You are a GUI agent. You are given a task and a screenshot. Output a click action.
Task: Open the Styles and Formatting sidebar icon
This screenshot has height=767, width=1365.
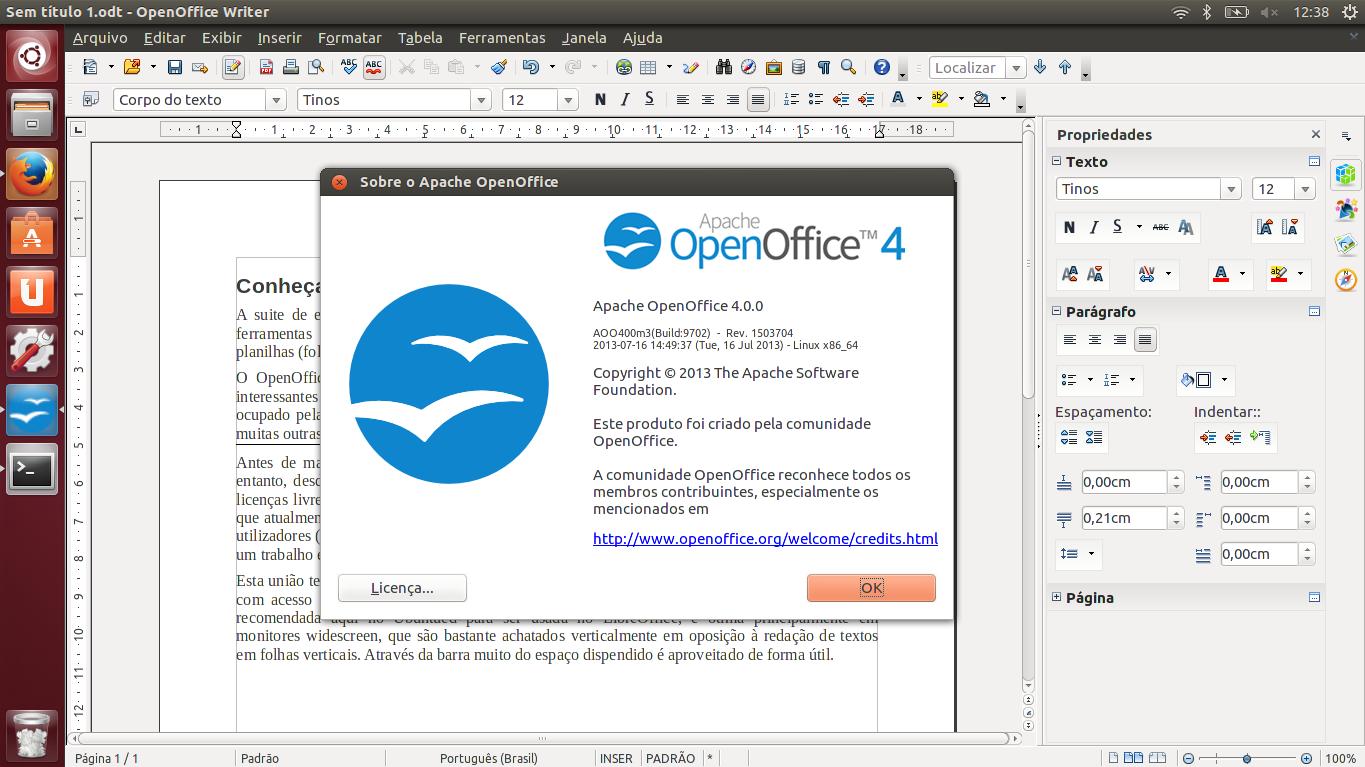pos(1346,209)
